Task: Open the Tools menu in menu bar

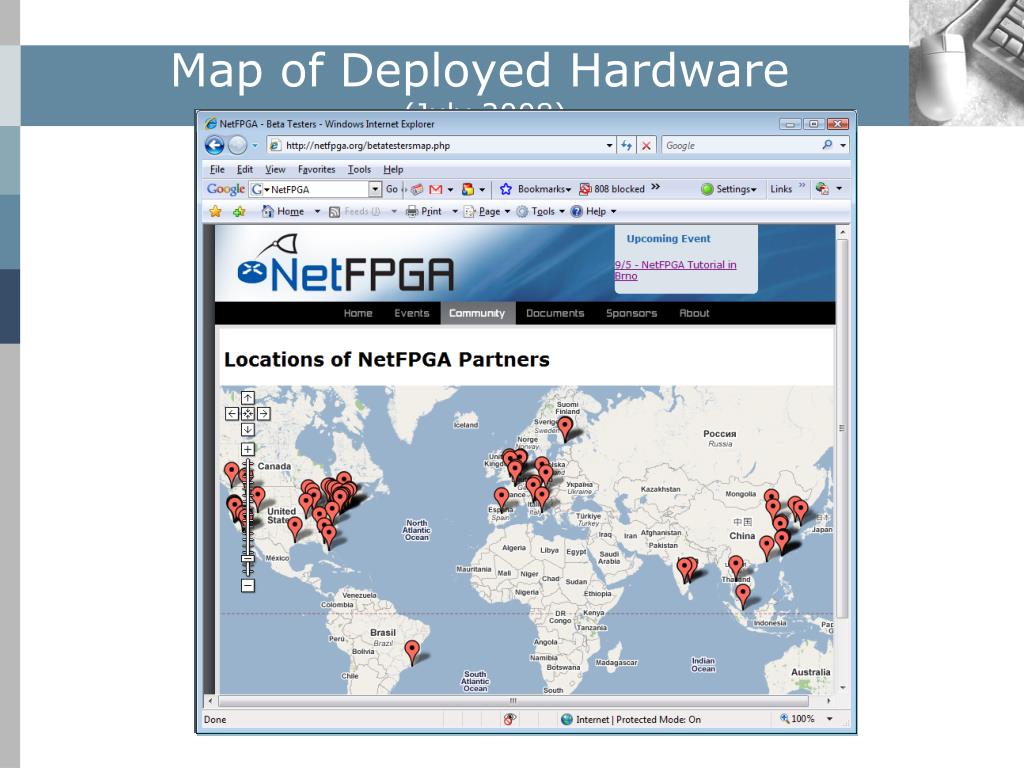Action: point(359,169)
